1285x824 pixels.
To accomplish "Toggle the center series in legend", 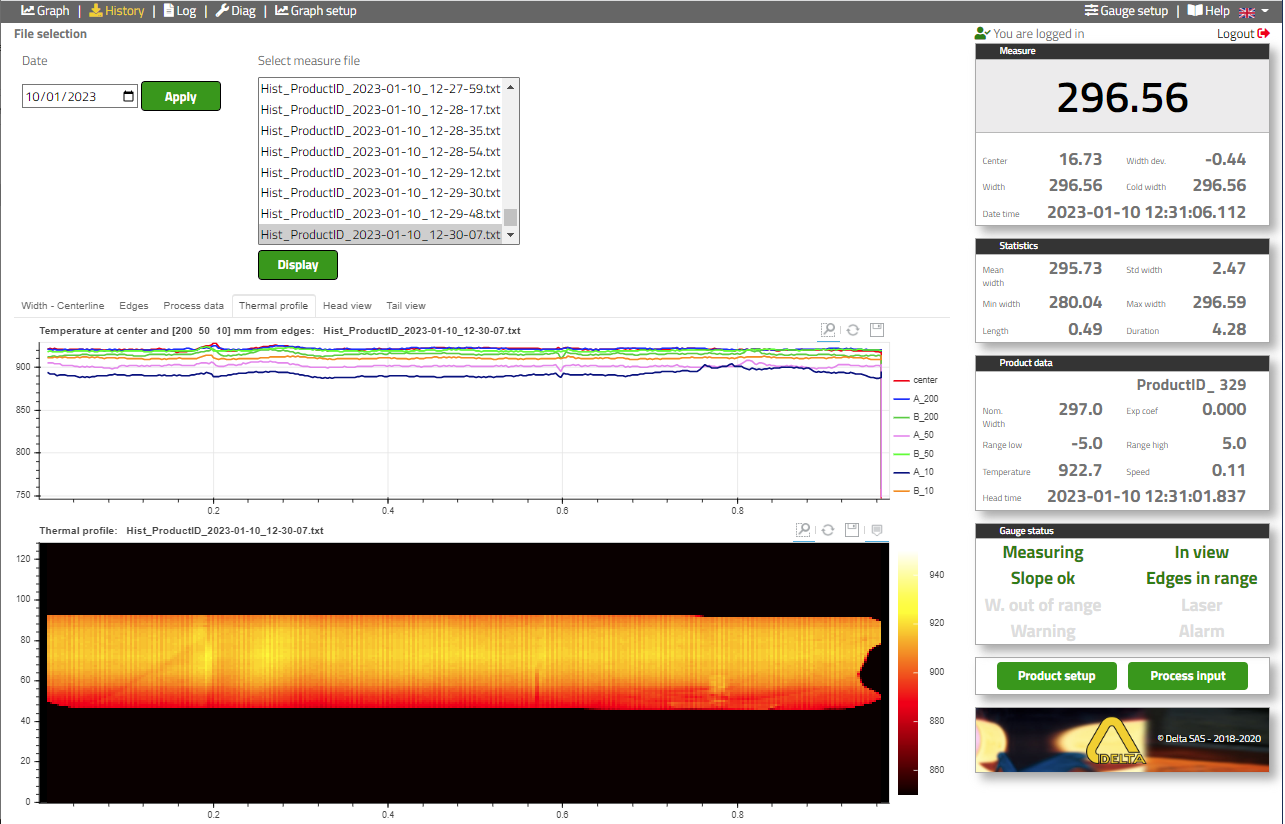I will (924, 380).
